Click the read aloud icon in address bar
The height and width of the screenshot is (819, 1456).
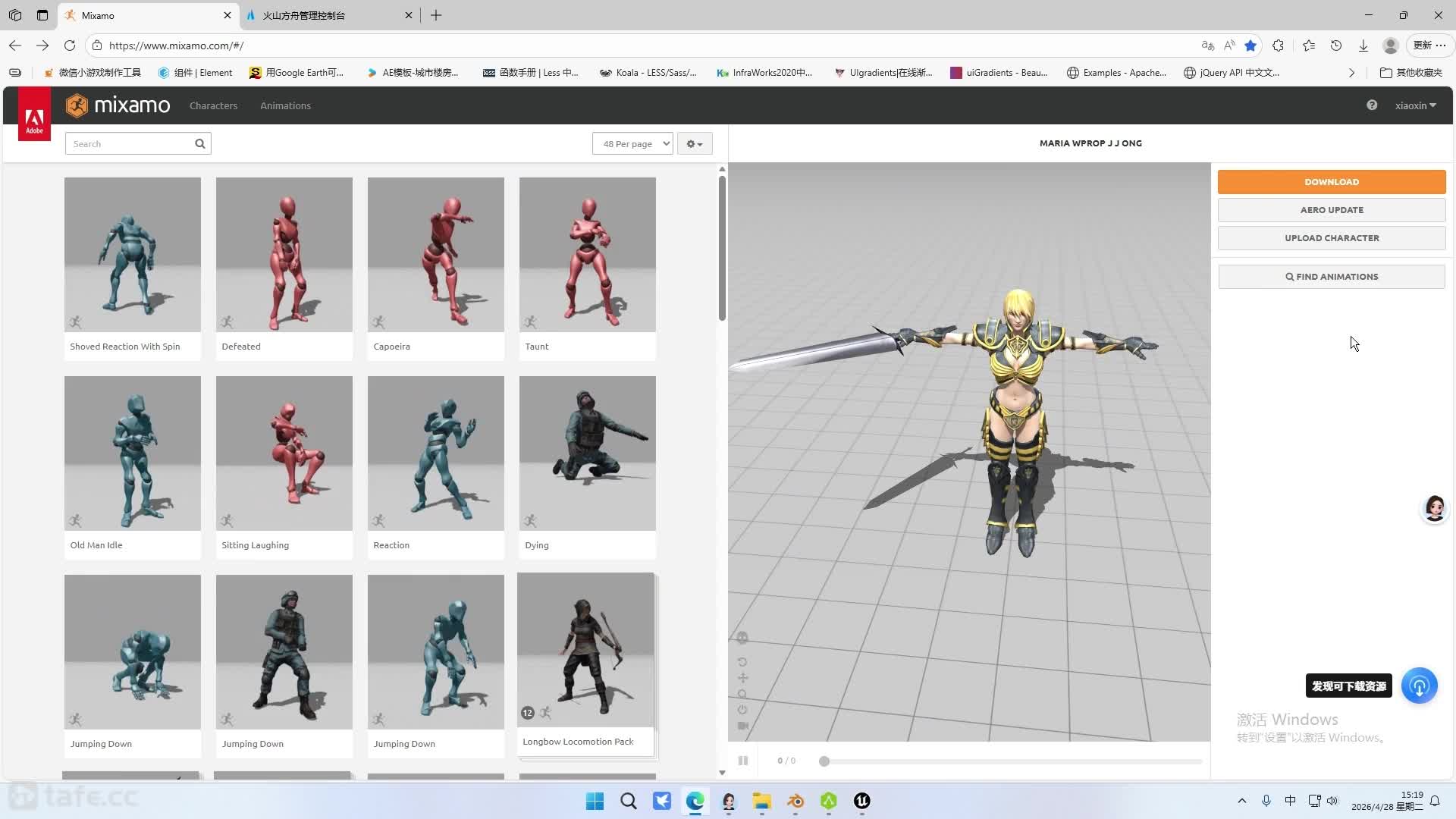[1229, 45]
